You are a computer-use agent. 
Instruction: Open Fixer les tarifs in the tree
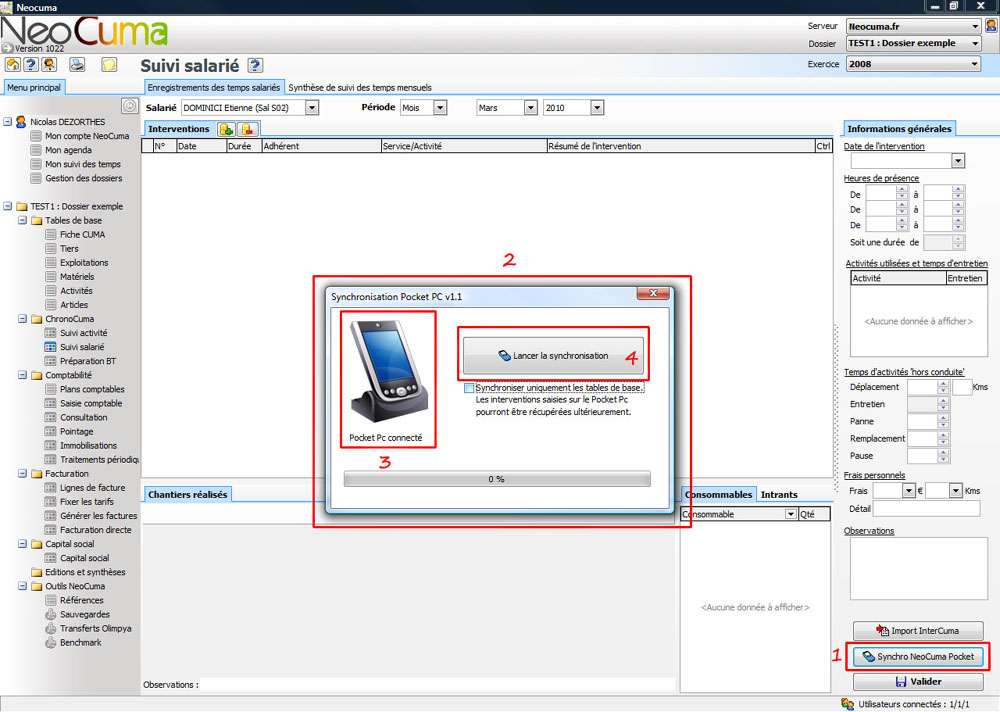pyautogui.click(x=87, y=501)
